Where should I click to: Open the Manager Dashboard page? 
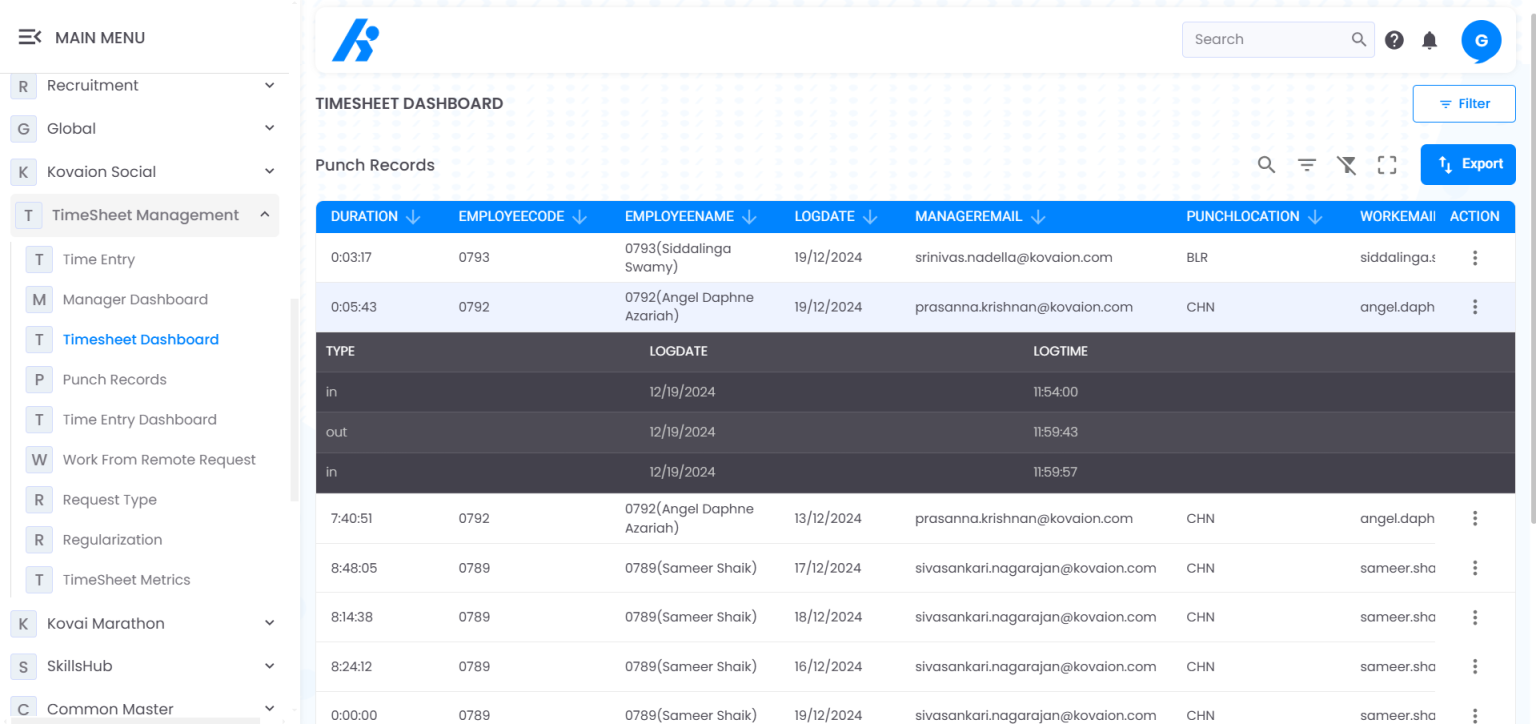click(135, 299)
